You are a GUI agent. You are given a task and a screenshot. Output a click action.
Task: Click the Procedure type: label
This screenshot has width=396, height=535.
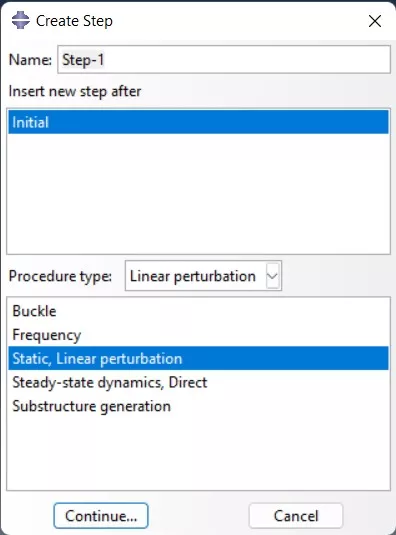coord(60,276)
